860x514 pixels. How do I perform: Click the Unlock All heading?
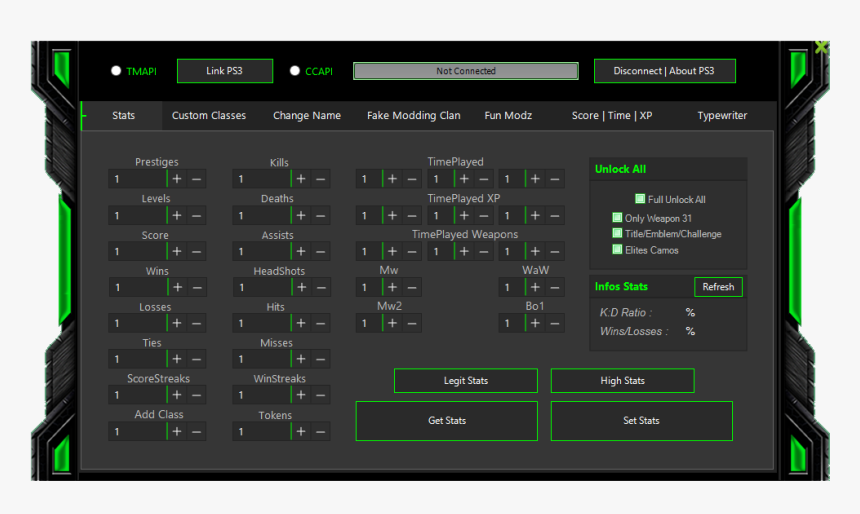[x=620, y=169]
